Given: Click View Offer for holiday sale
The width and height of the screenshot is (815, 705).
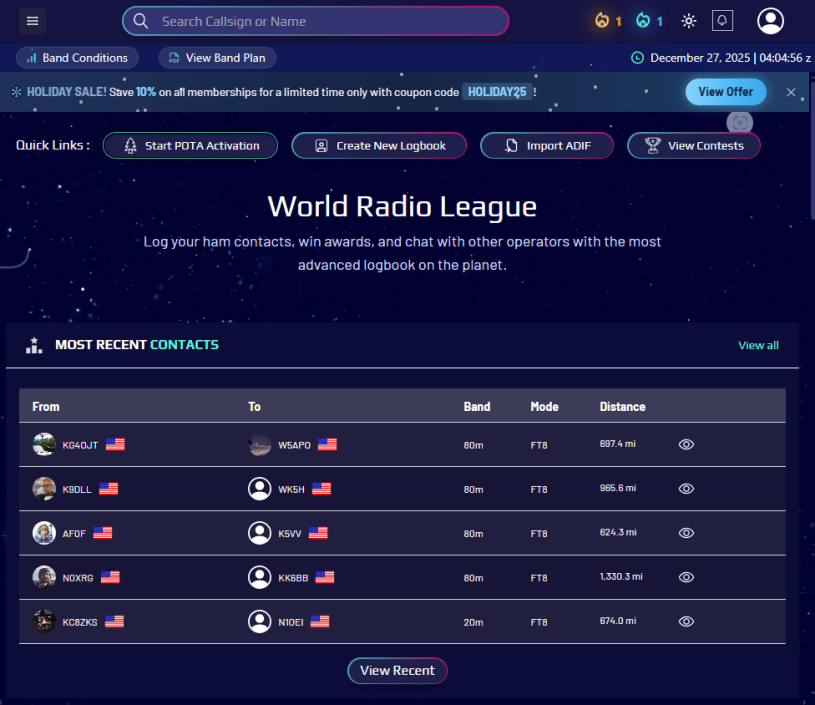Looking at the screenshot, I should [x=725, y=92].
